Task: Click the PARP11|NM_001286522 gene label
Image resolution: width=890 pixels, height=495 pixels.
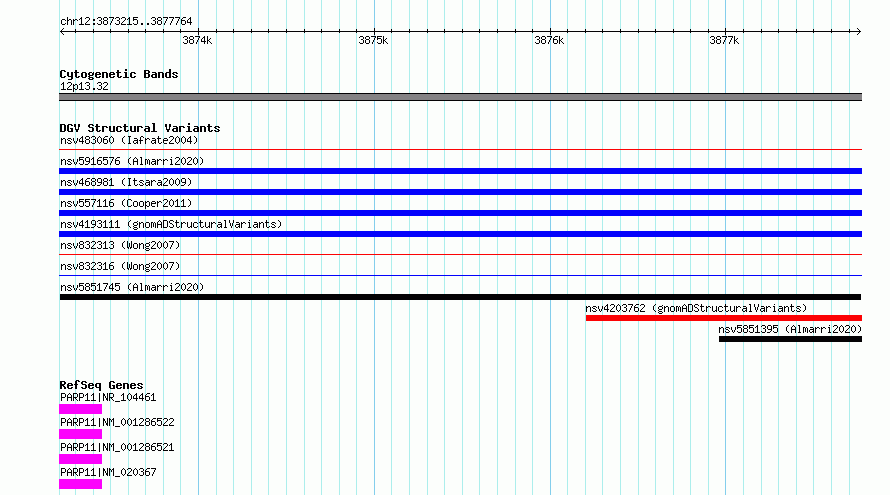Action: click(x=117, y=422)
